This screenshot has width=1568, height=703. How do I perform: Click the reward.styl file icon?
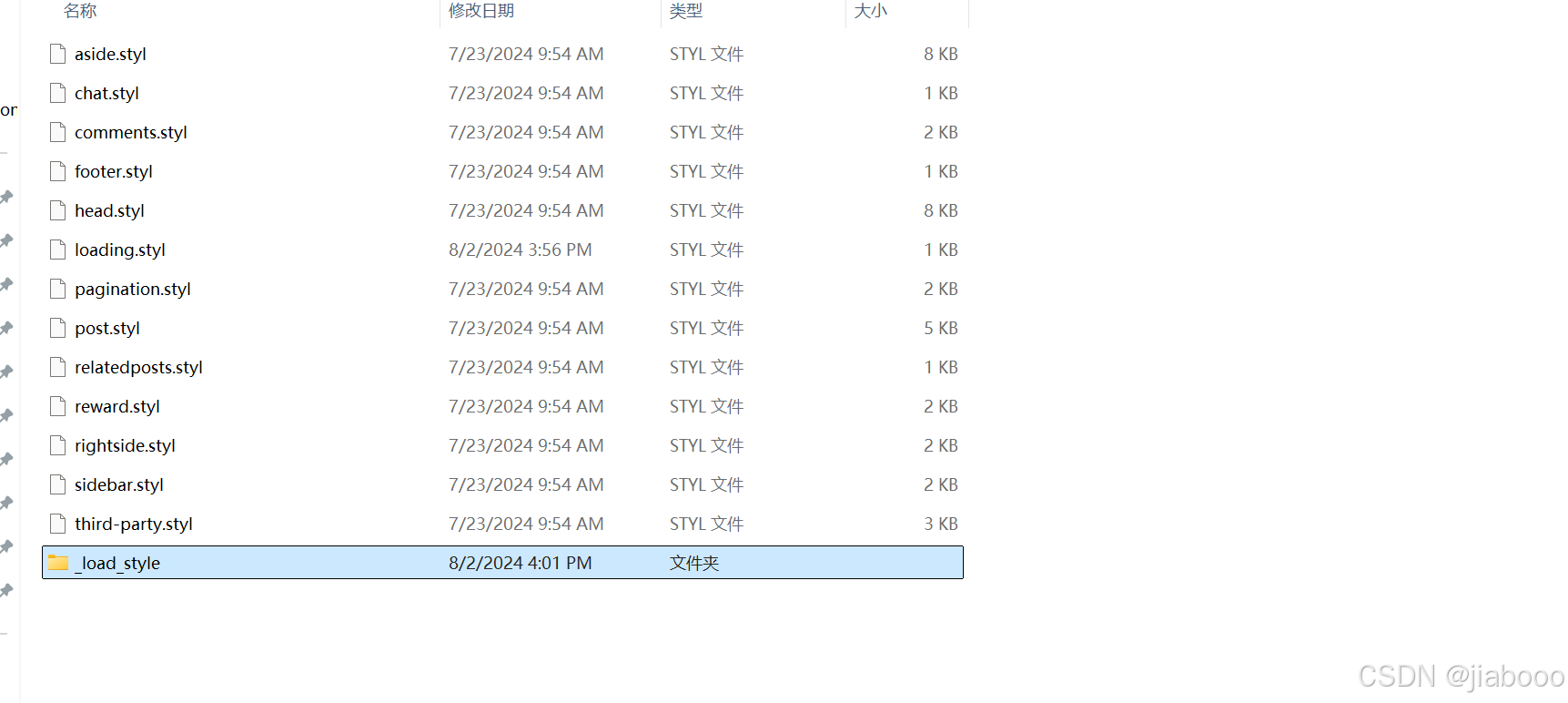coord(58,406)
